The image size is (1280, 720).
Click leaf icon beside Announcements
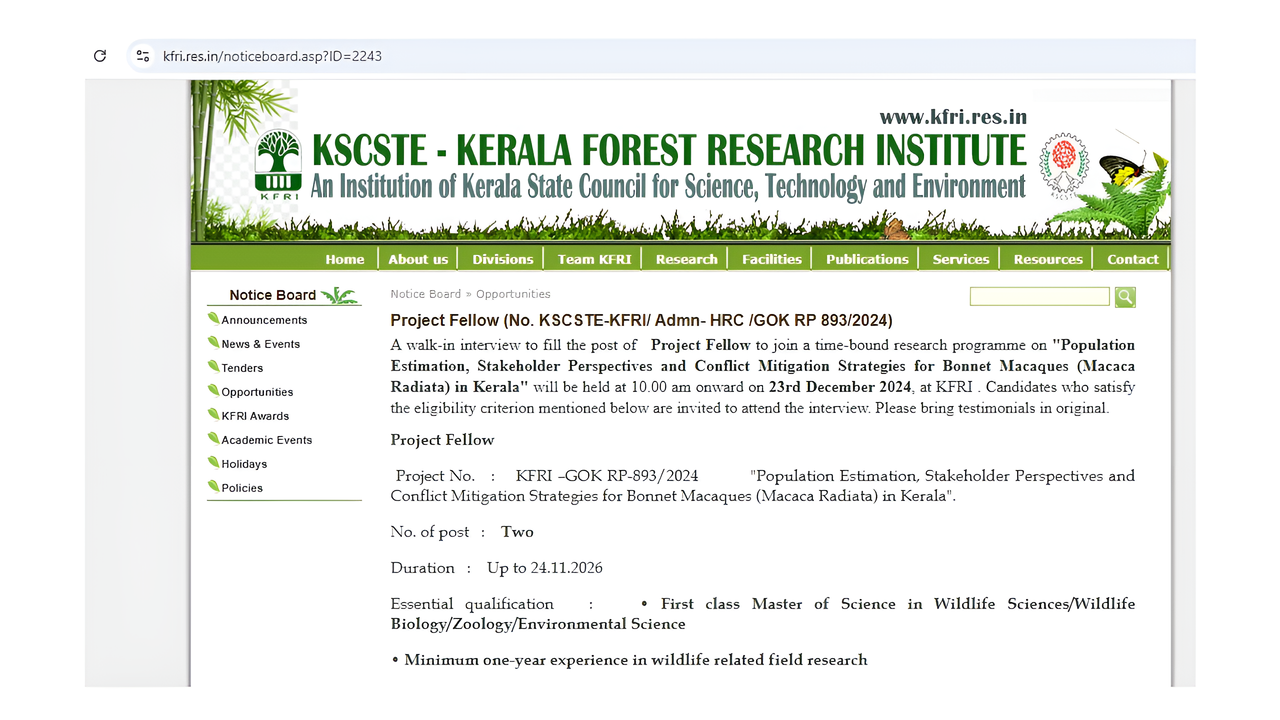pyautogui.click(x=213, y=319)
